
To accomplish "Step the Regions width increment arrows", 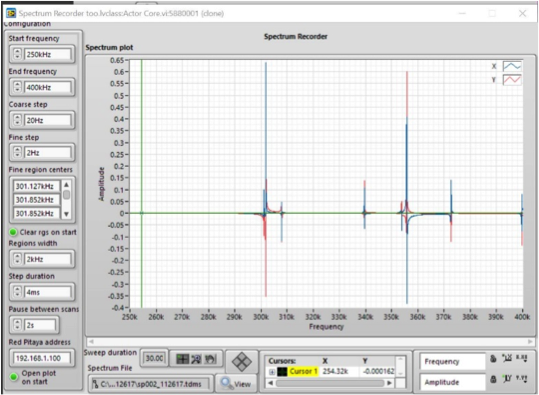I will pyautogui.click(x=17, y=259).
